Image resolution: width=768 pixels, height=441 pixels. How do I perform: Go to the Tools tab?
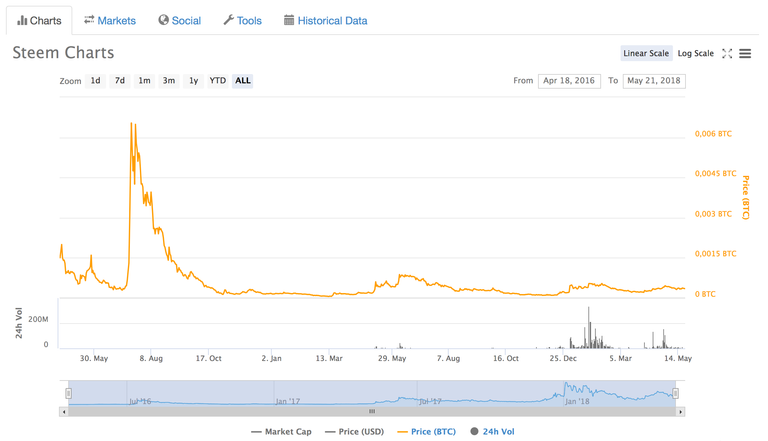[243, 21]
